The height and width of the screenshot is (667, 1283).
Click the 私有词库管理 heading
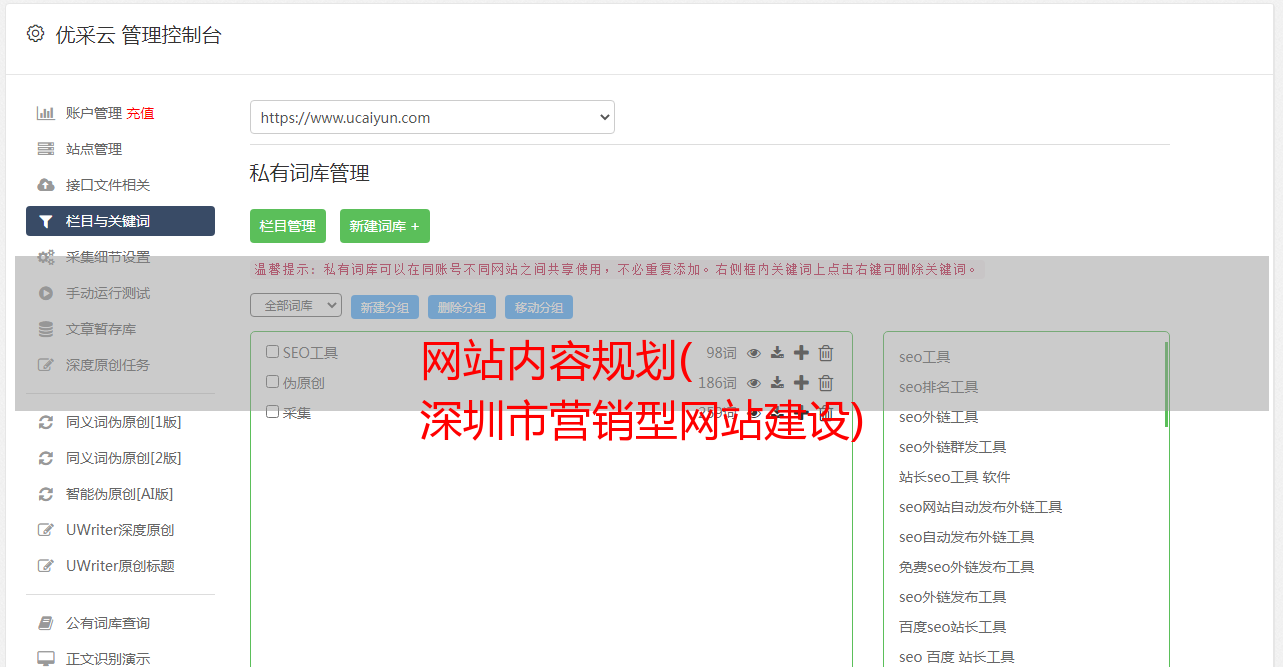point(309,173)
